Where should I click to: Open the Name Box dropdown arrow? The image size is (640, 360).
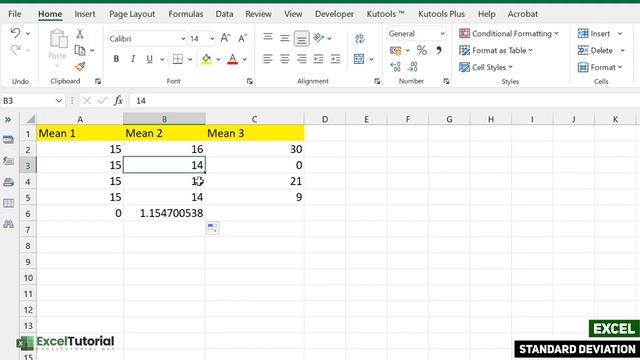point(59,100)
